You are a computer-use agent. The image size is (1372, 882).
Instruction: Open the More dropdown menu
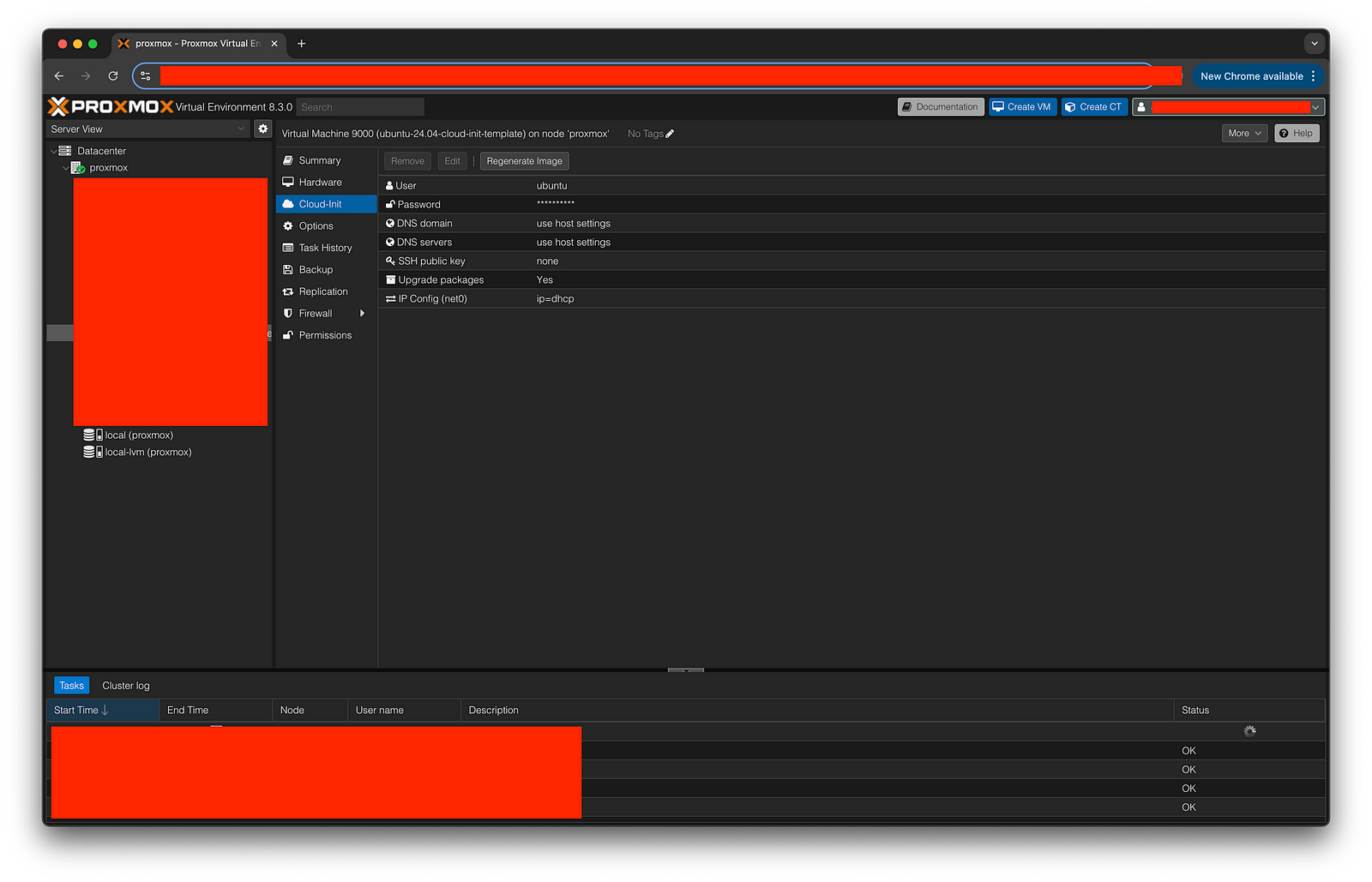click(1244, 133)
